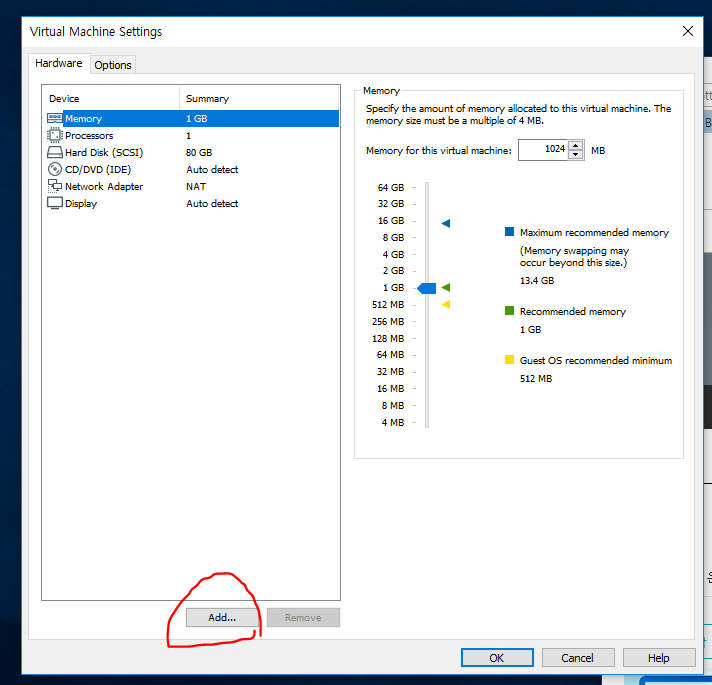712x685 pixels.
Task: Click the 13.4 GB maximum memory value
Action: [537, 281]
